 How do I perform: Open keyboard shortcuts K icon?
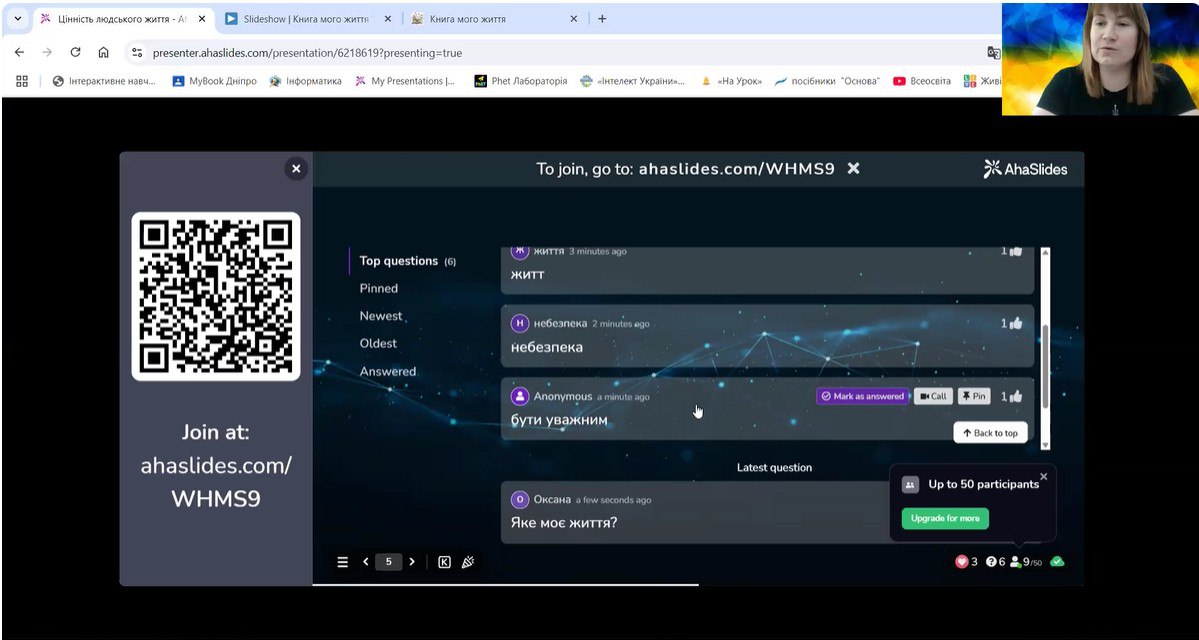444,562
